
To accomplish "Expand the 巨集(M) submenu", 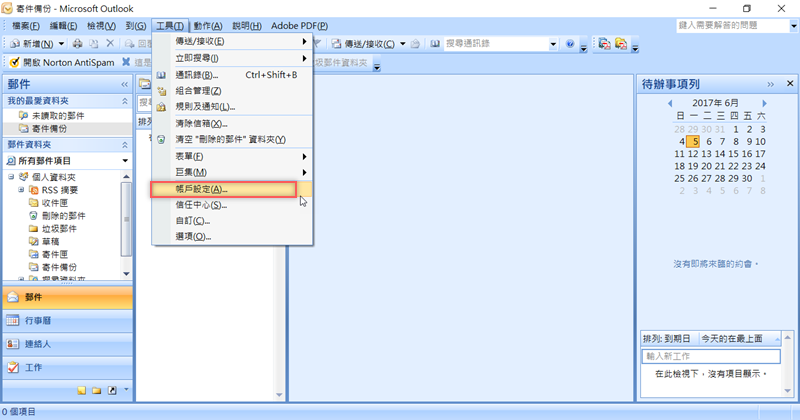I will (232, 172).
